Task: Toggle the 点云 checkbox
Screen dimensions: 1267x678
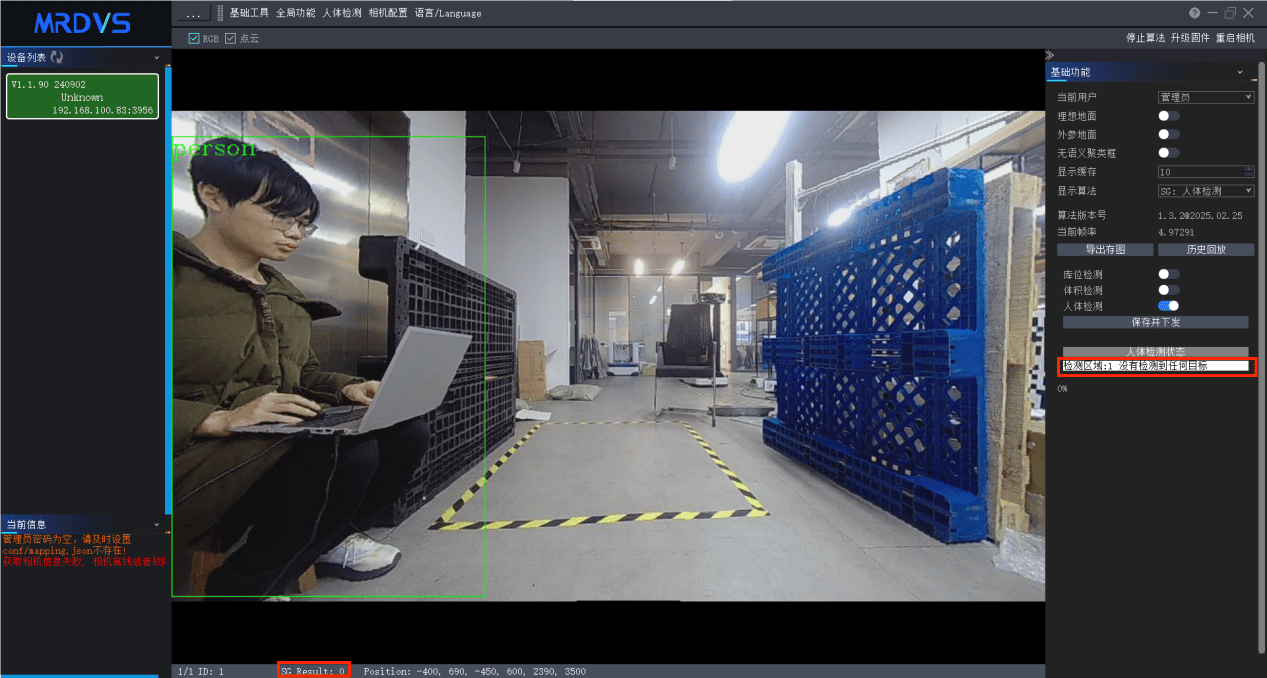Action: point(230,38)
